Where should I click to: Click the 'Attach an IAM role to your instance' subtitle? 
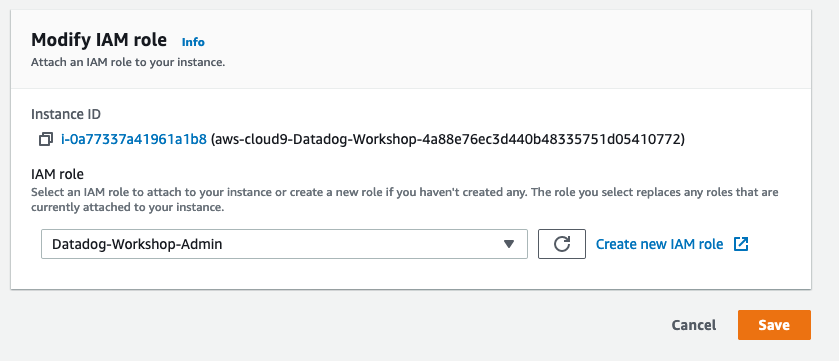tap(128, 62)
